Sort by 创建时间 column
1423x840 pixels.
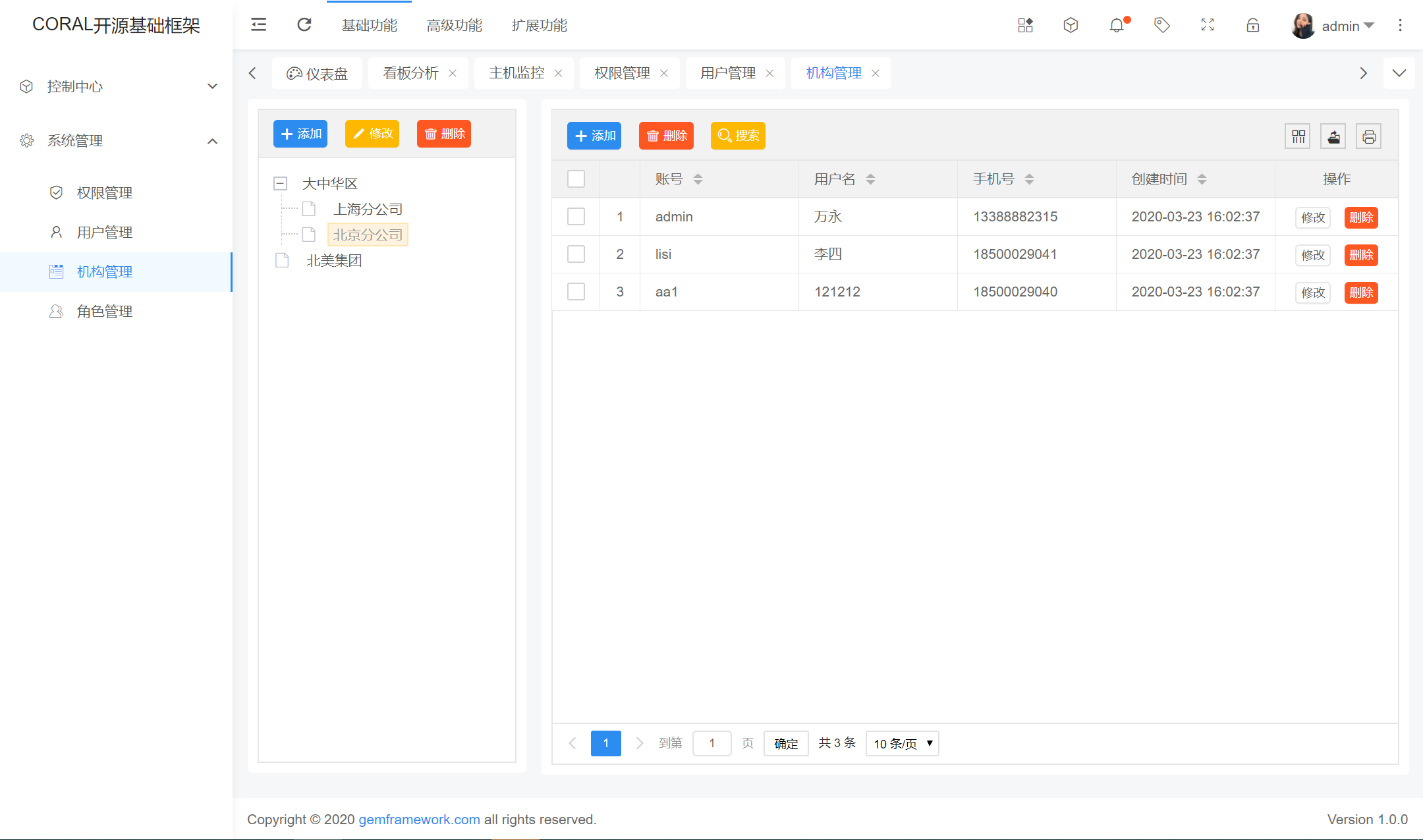click(1202, 179)
